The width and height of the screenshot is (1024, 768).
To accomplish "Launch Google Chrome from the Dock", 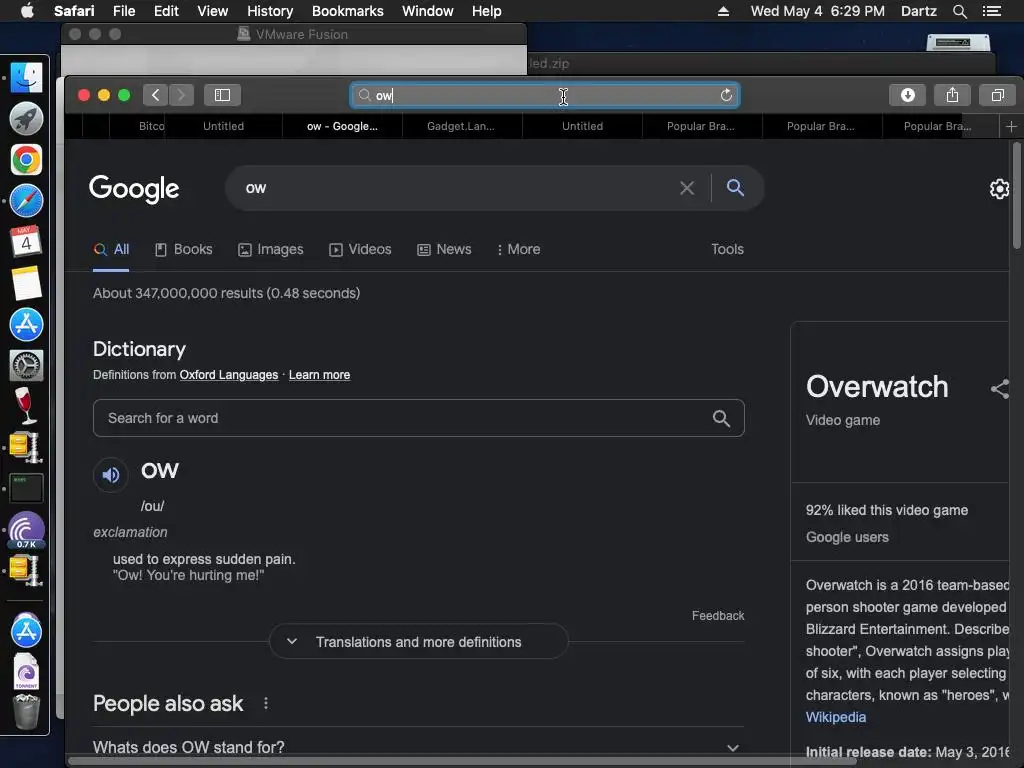I will click(x=26, y=160).
